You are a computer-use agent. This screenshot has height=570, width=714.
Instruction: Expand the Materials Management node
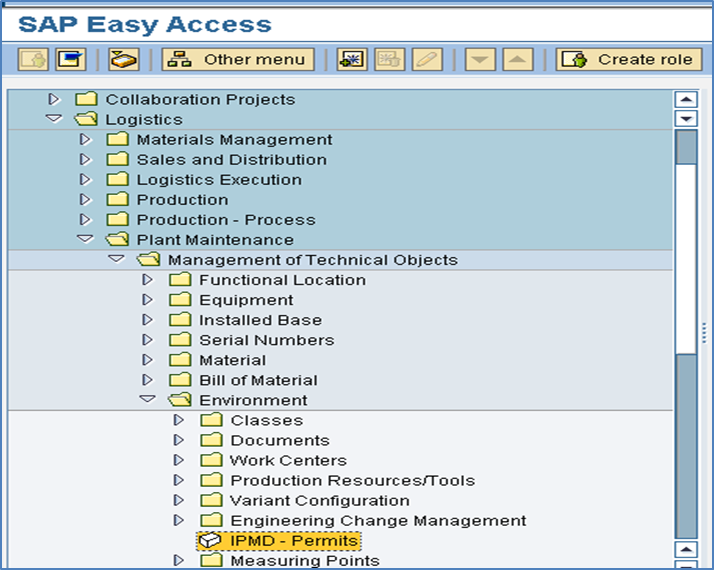(85, 139)
